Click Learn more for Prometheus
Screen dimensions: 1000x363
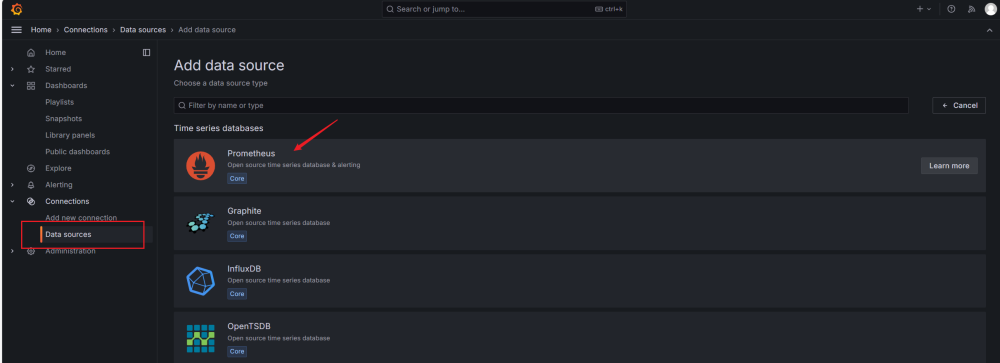point(949,166)
